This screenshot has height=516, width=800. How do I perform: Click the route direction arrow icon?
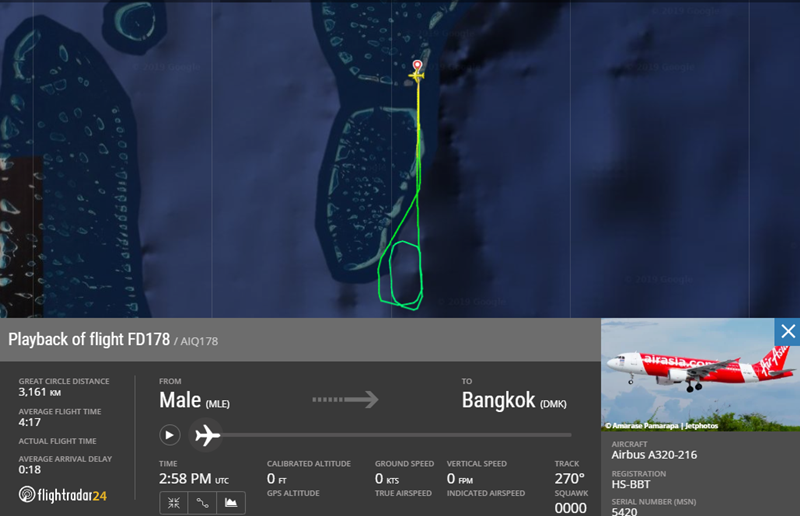(x=345, y=399)
